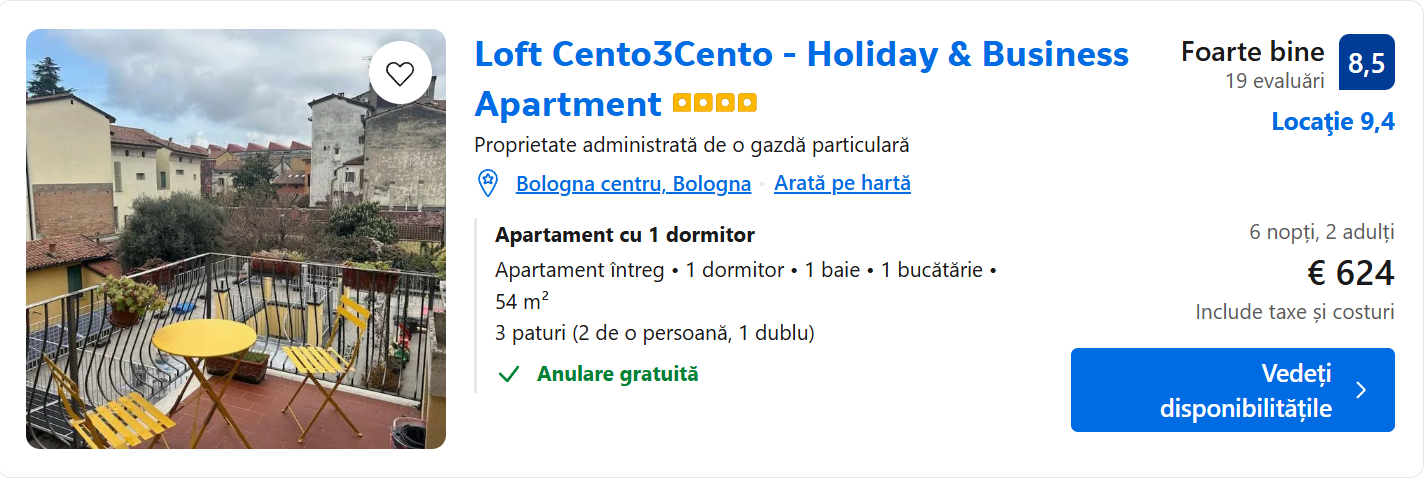Open Loft Cento3Cento property title link
Image resolution: width=1427 pixels, height=492 pixels.
801,54
